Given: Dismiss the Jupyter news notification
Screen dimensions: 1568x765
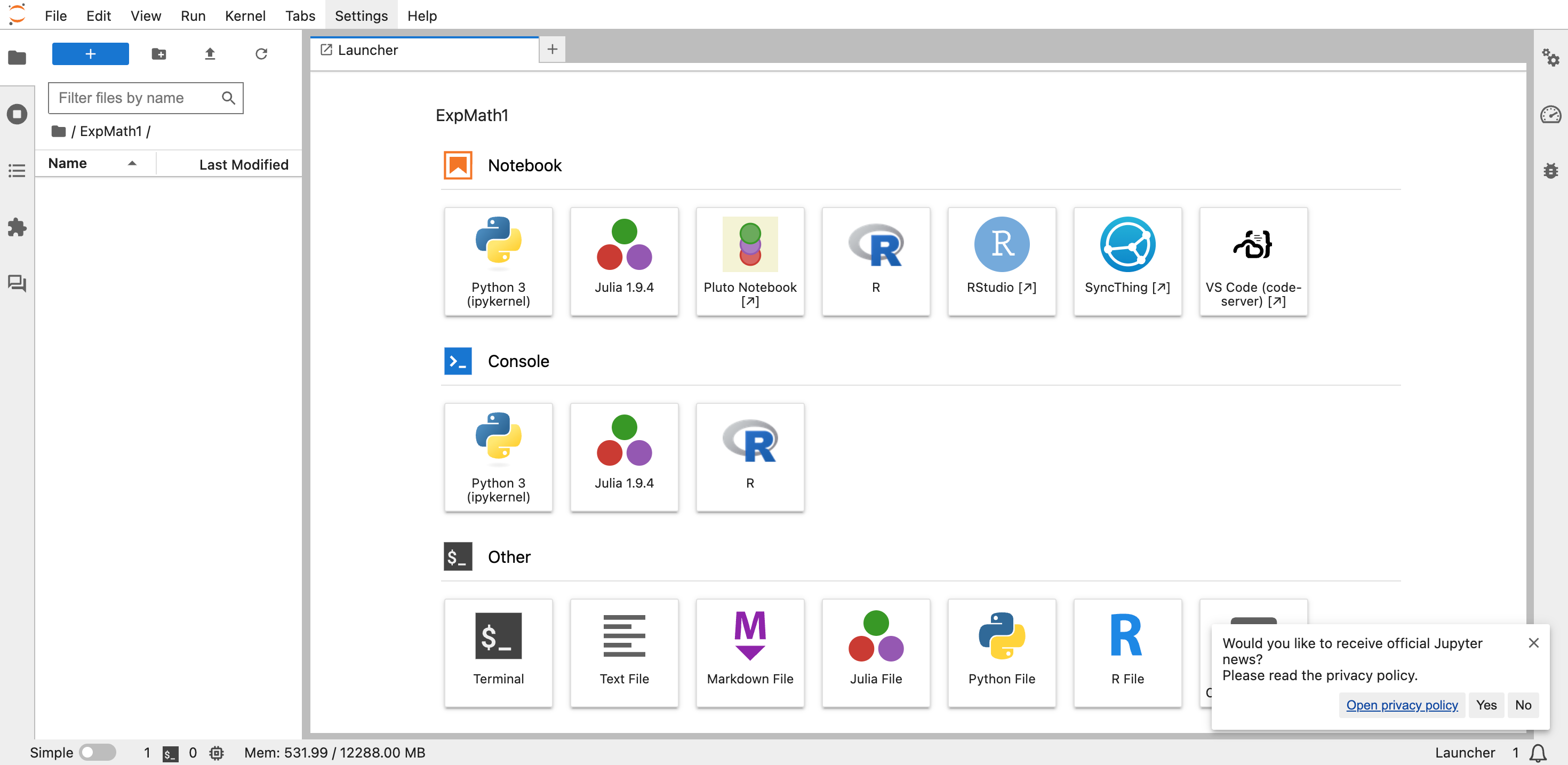Looking at the screenshot, I should (x=1533, y=643).
